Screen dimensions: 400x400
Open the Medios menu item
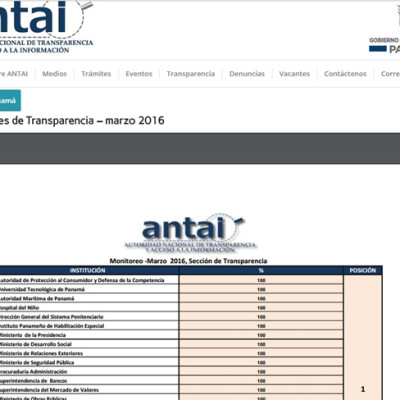click(x=54, y=74)
